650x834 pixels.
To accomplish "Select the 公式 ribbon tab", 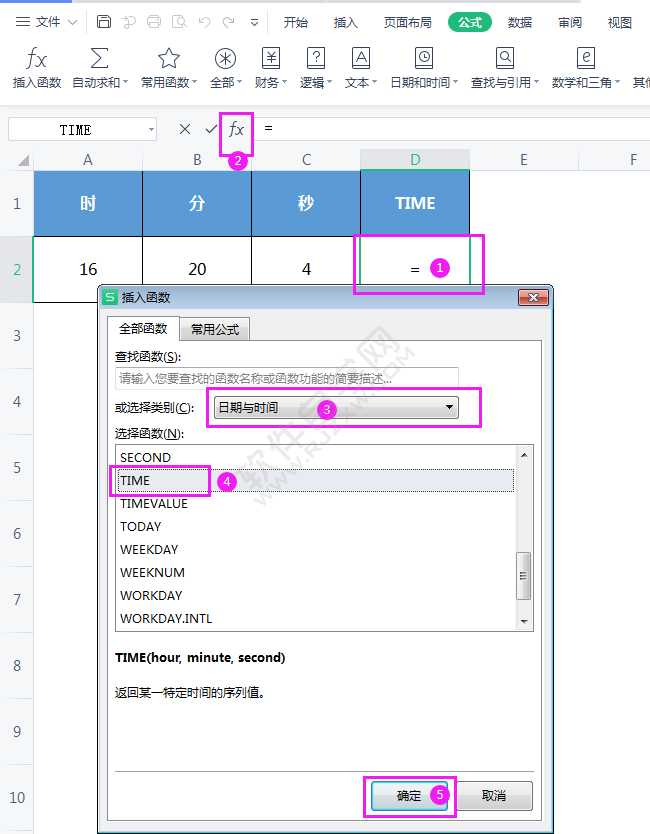I will tap(470, 22).
